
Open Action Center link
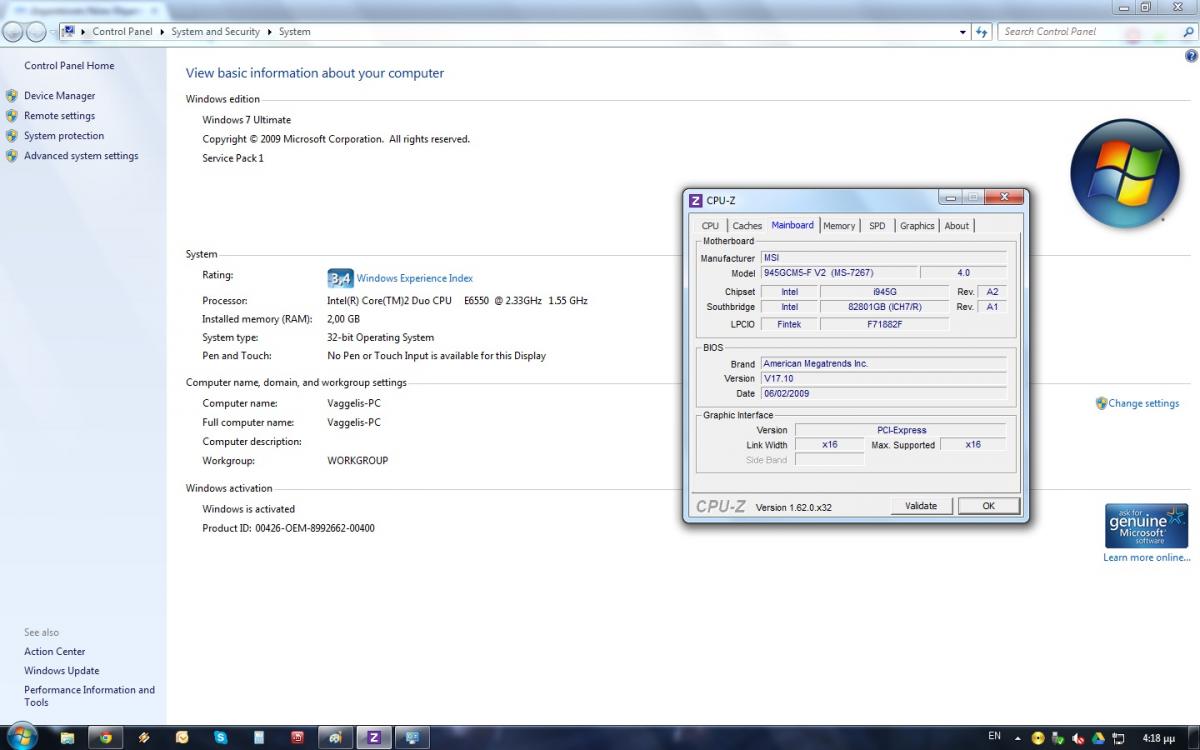point(55,652)
